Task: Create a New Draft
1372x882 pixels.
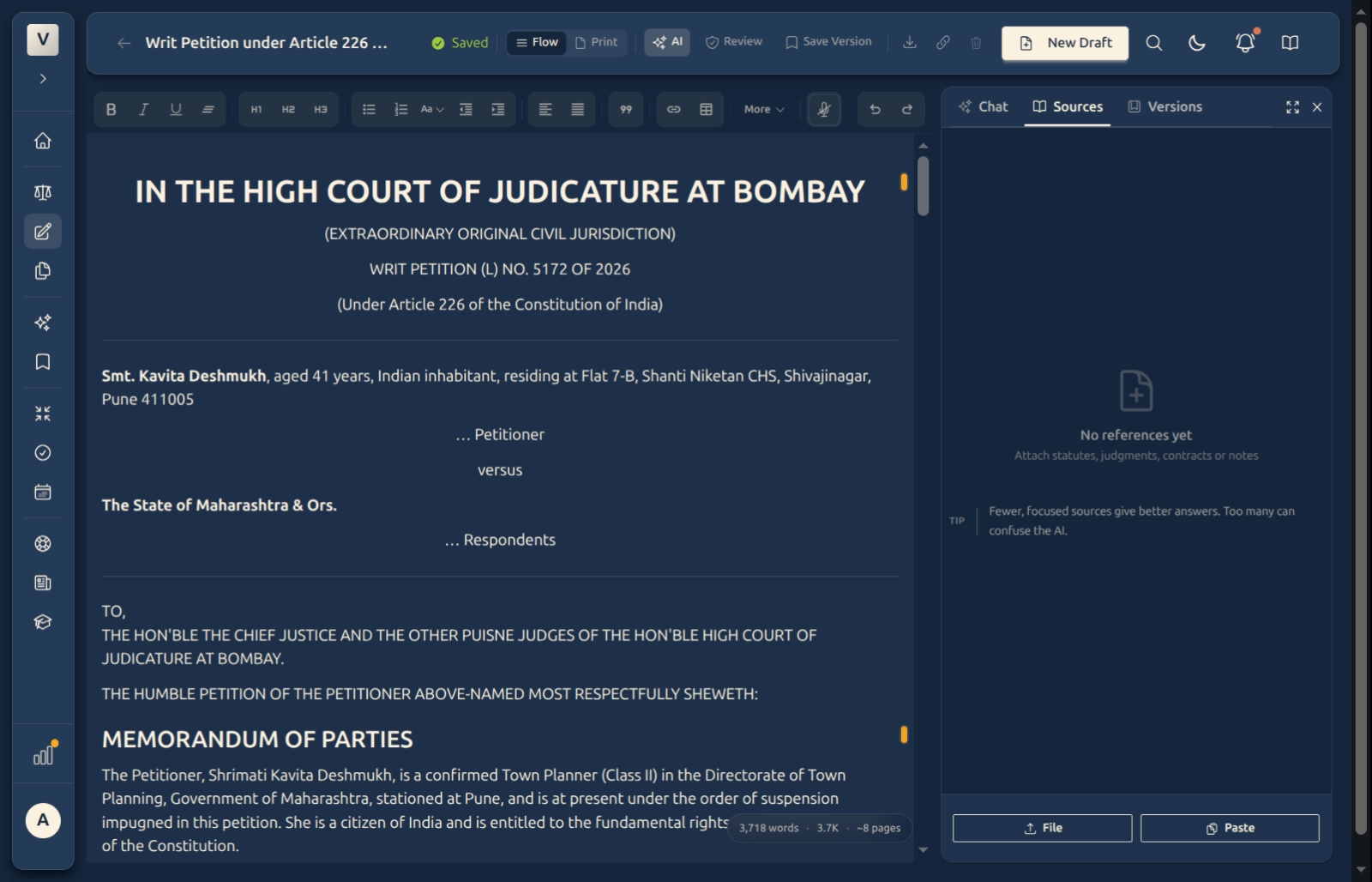Action: [x=1065, y=43]
